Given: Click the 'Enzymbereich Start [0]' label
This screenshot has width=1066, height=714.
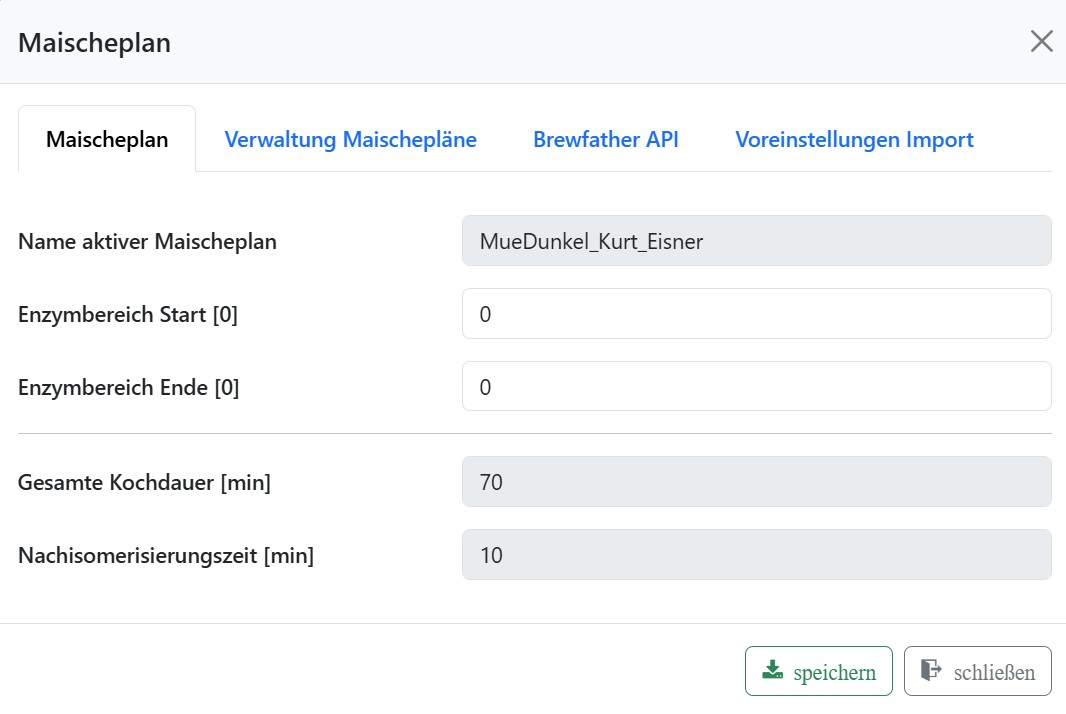Looking at the screenshot, I should coord(128,315).
